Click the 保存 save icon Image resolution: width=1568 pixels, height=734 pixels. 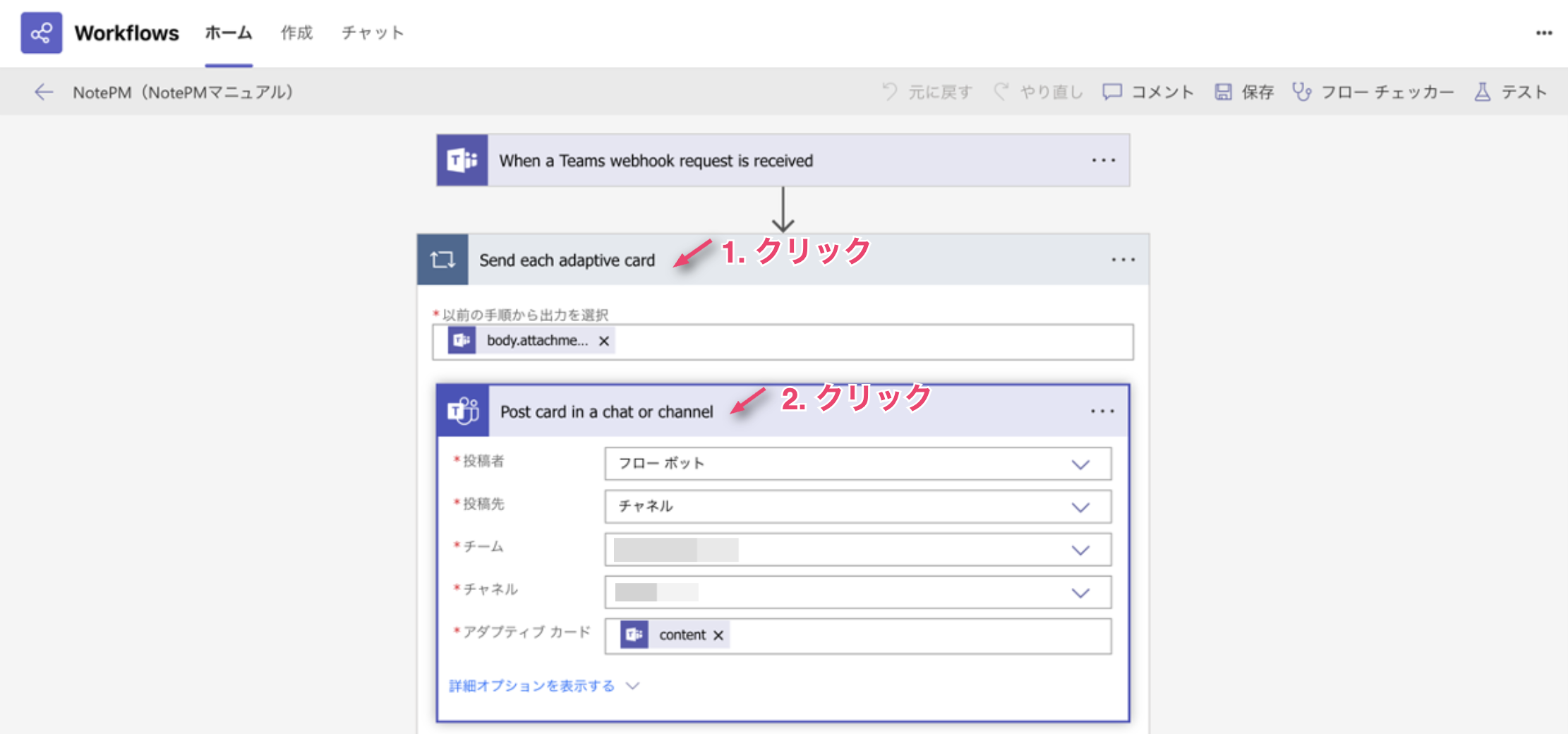pos(1222,91)
